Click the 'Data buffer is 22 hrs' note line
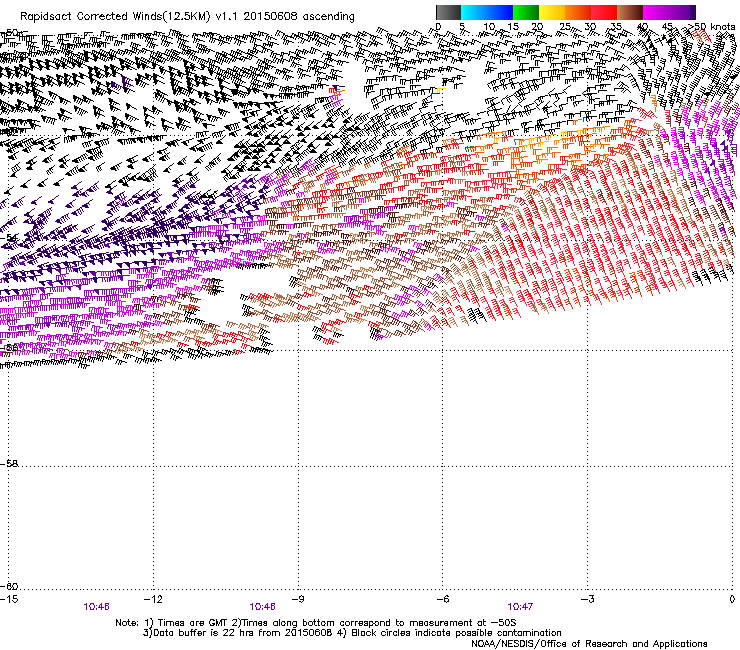The width and height of the screenshot is (740, 650). (352, 633)
